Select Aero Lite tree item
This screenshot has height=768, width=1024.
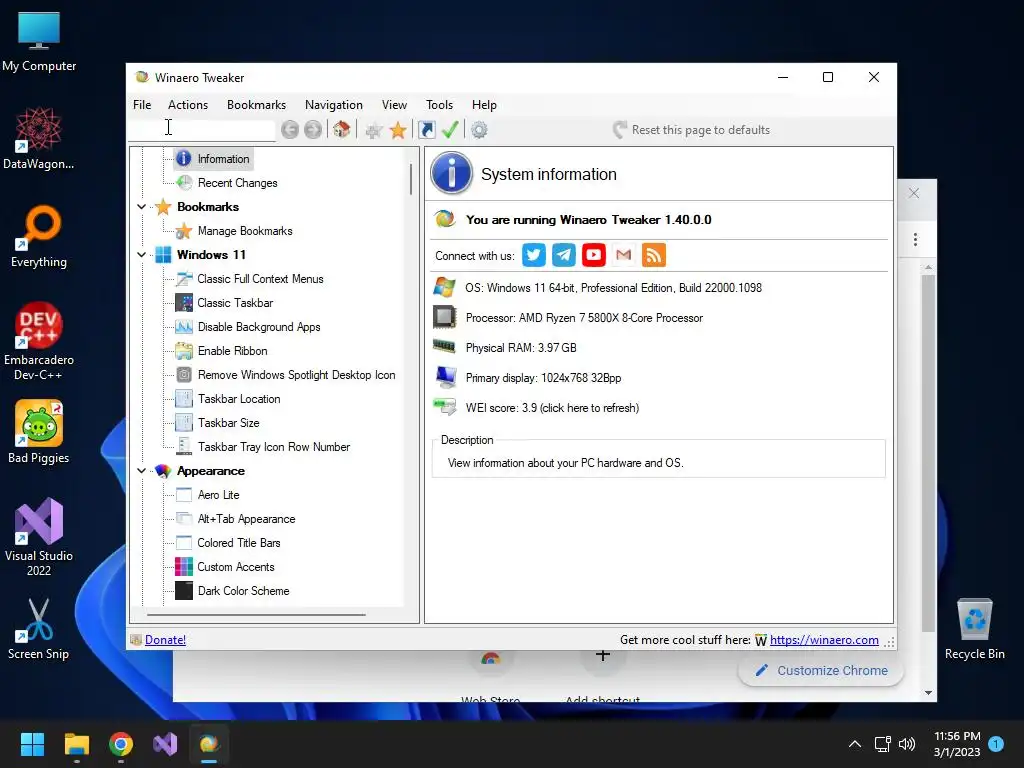(218, 495)
